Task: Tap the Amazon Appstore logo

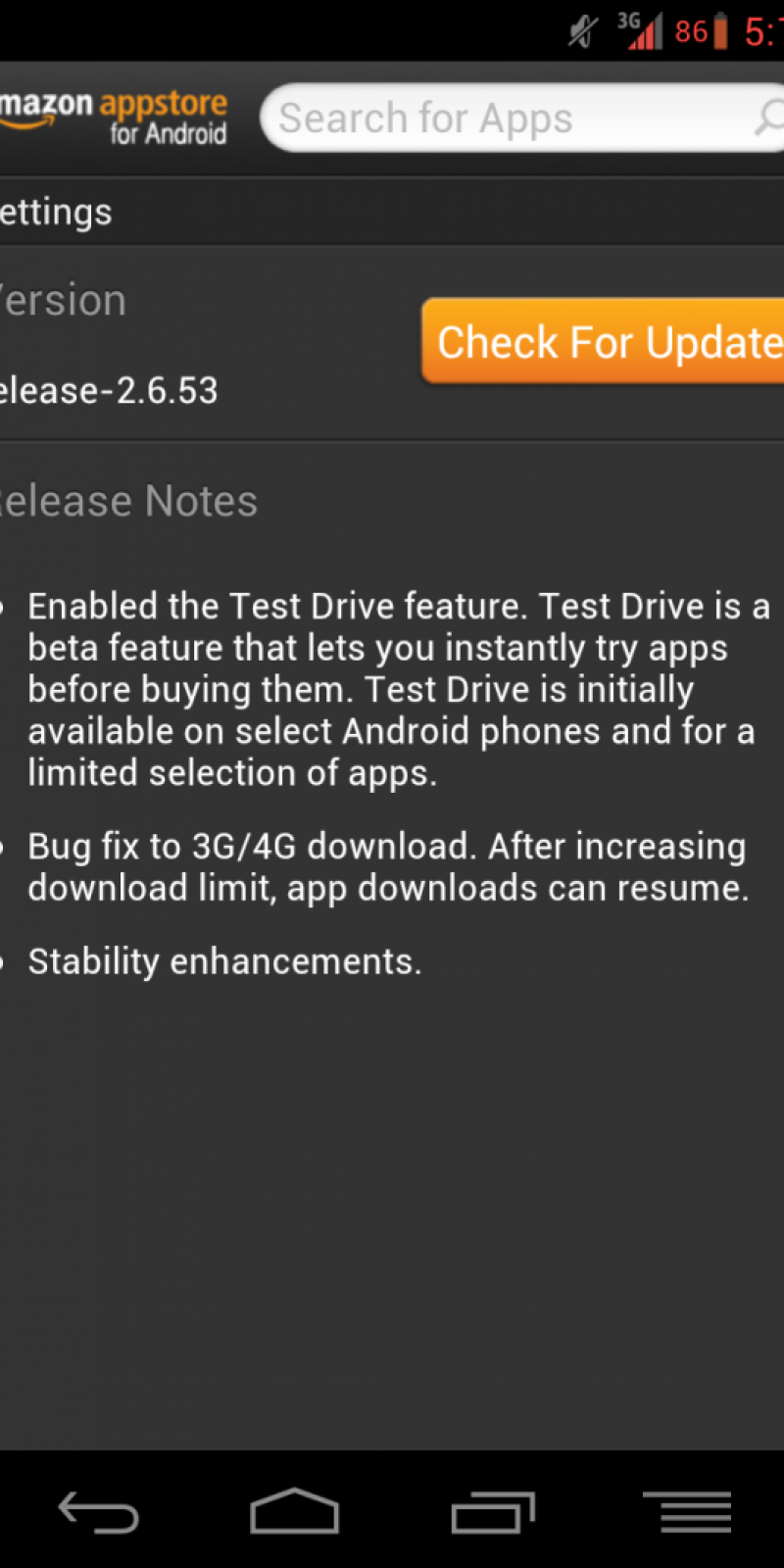Action: 114,117
